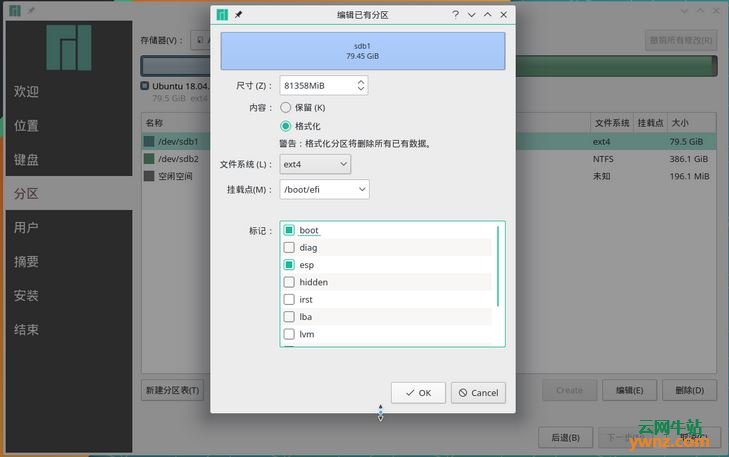The height and width of the screenshot is (457, 729).
Task: Go to 键盘 step in the sidebar
Action: tap(26, 159)
